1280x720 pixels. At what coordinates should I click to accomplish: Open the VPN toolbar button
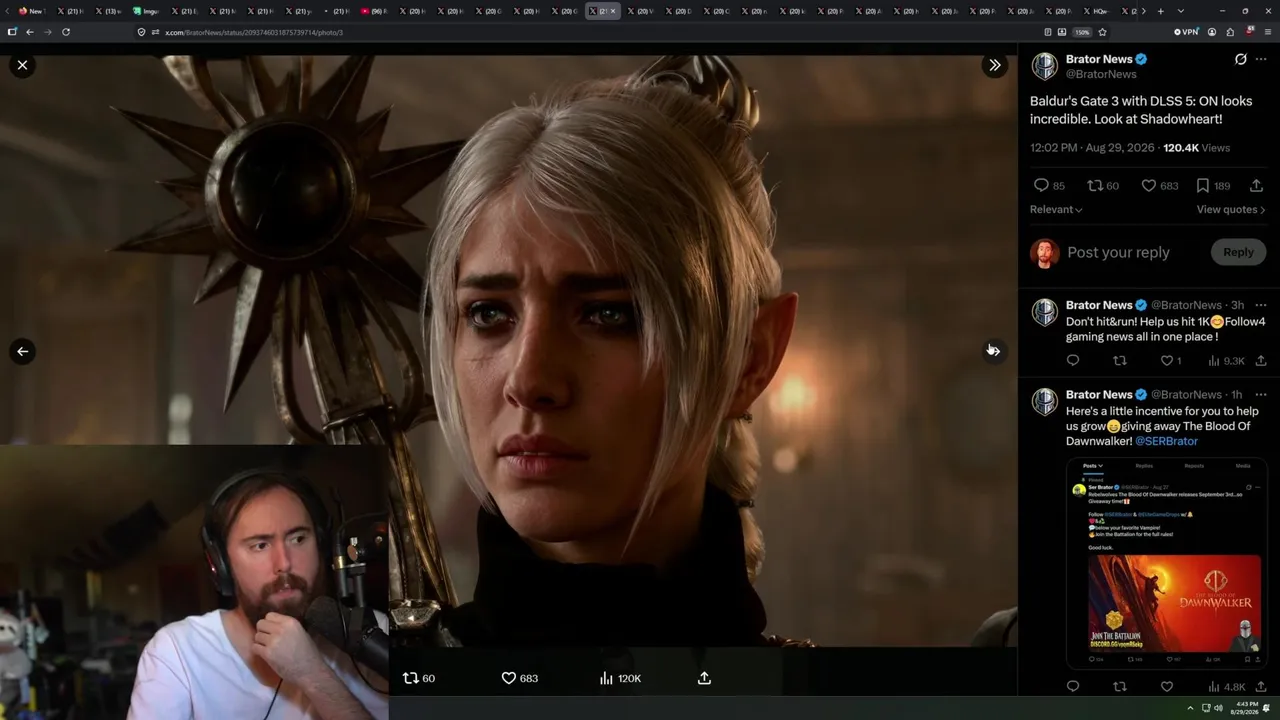pos(1186,32)
